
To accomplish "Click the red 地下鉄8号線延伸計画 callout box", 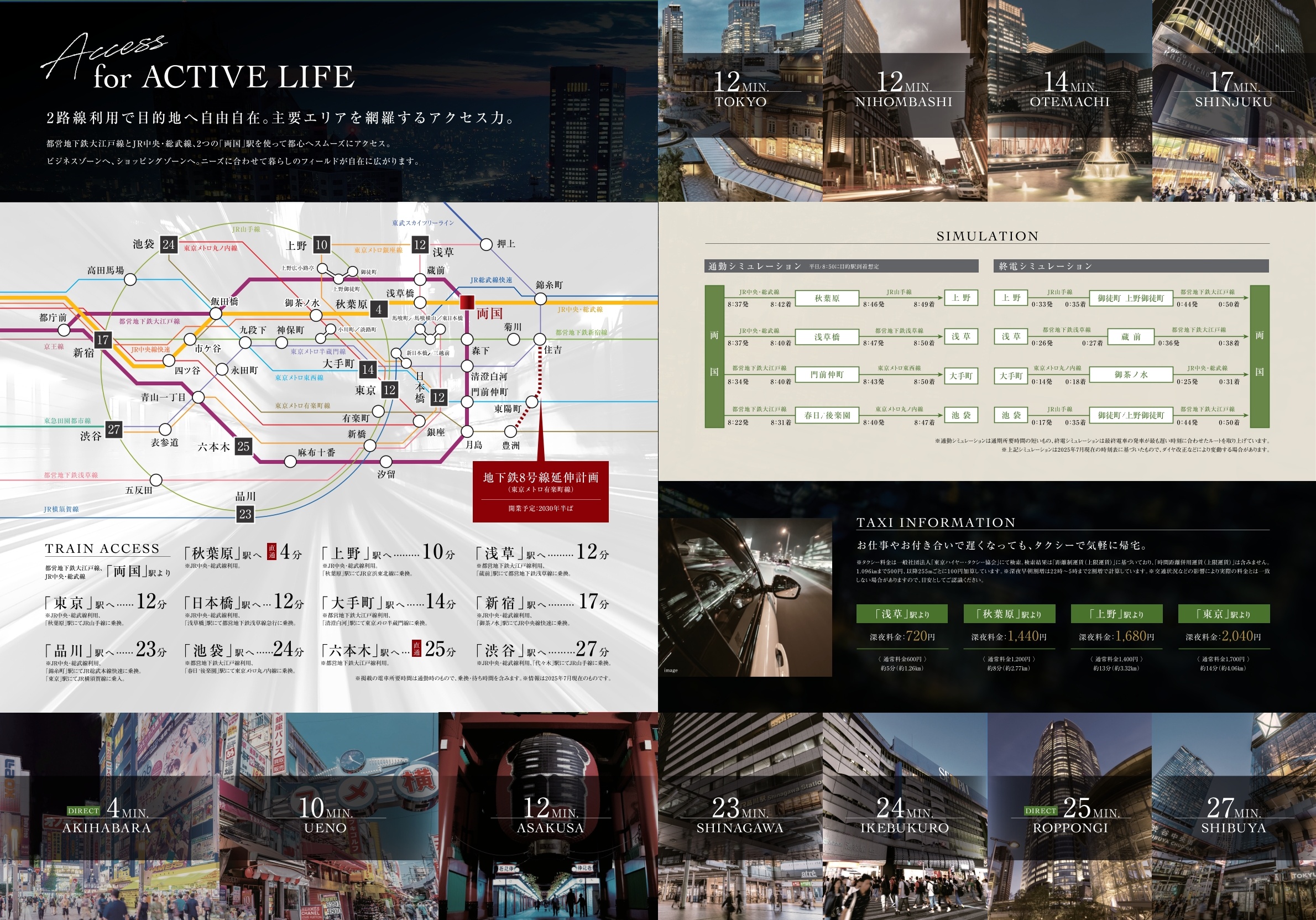I will point(540,492).
